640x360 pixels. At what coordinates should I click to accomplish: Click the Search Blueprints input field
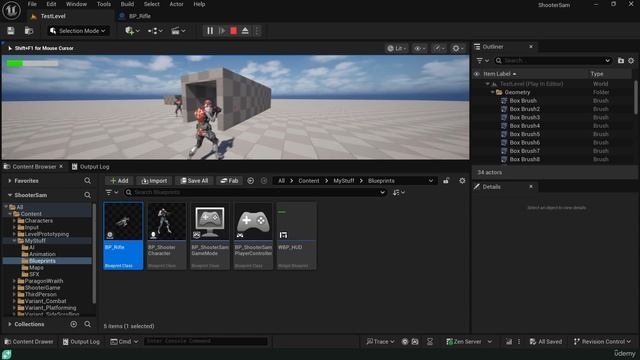click(x=255, y=192)
